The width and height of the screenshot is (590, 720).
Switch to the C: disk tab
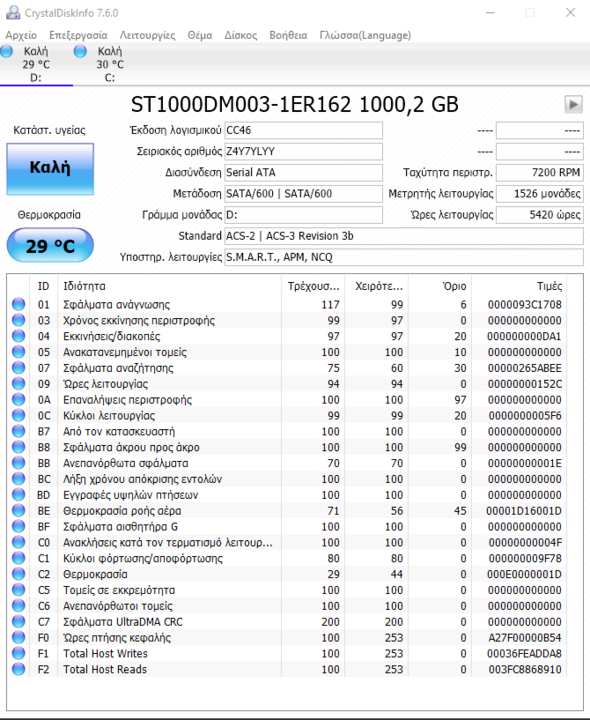[x=102, y=64]
